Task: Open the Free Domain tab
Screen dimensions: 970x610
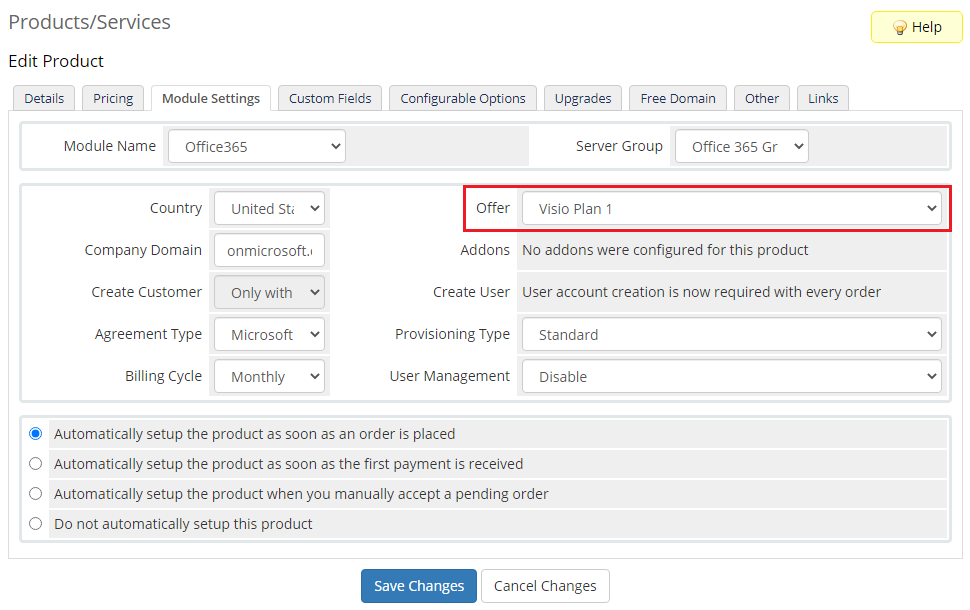Action: tap(678, 98)
